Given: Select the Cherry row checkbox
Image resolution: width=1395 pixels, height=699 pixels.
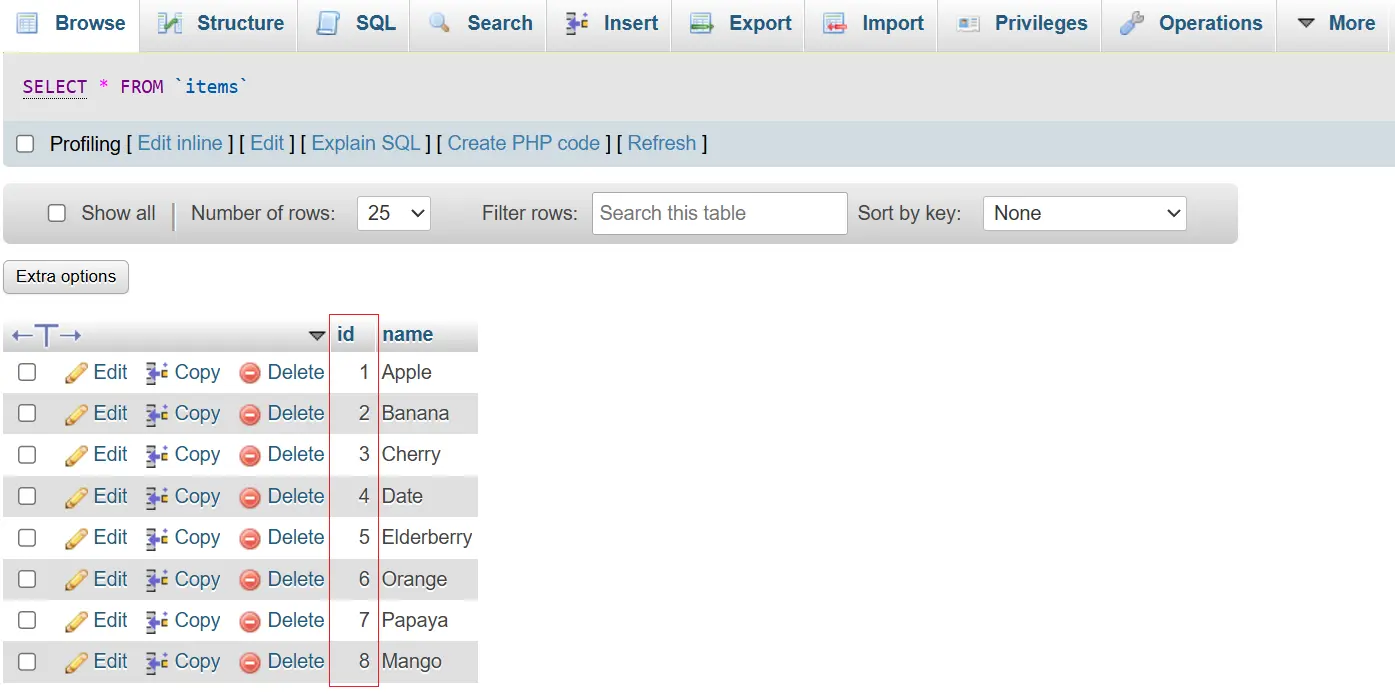Looking at the screenshot, I should tap(27, 454).
